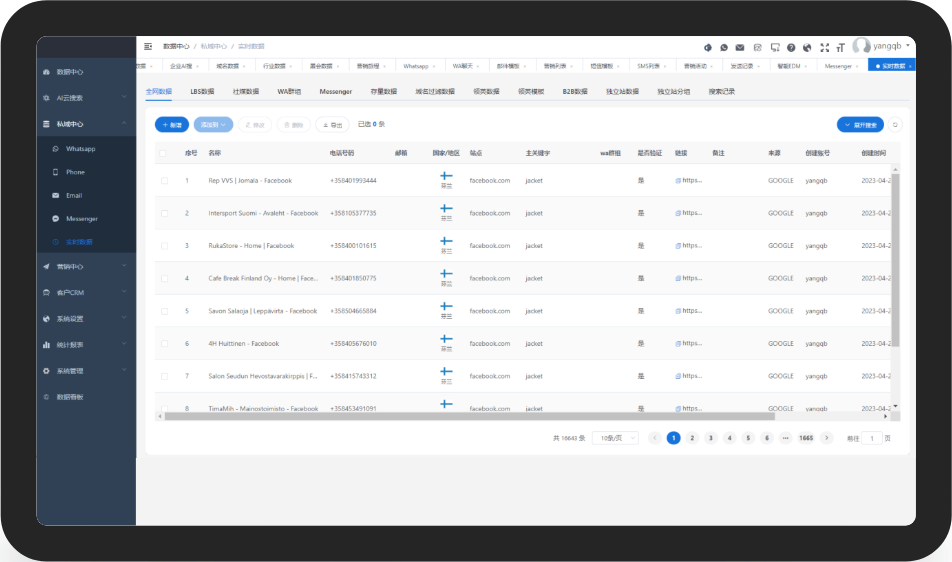Select the RukaStore row checkbox
Image resolution: width=952 pixels, height=562 pixels.
click(165, 246)
